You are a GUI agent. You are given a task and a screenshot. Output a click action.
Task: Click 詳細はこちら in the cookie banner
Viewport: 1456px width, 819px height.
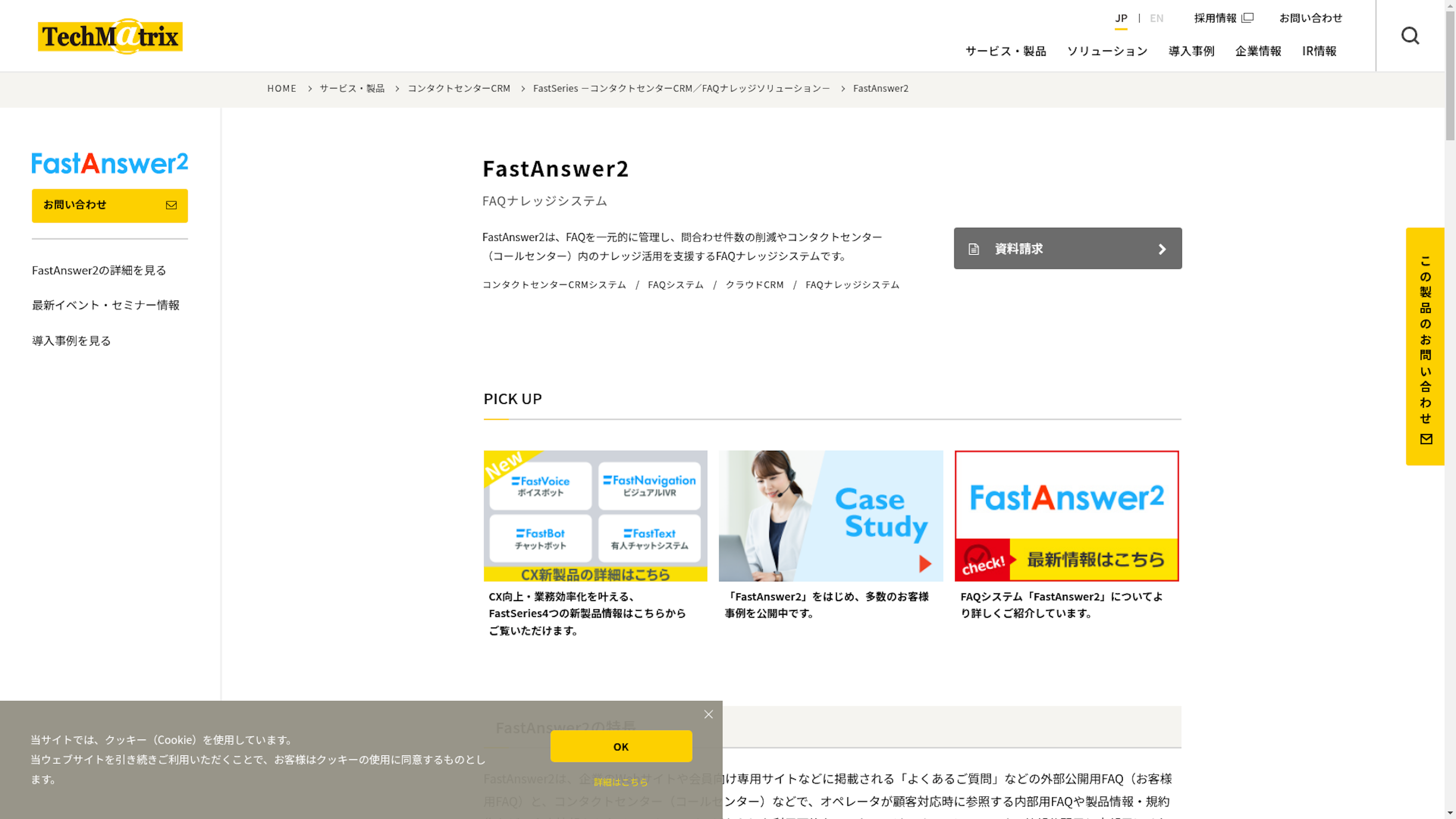[x=621, y=782]
